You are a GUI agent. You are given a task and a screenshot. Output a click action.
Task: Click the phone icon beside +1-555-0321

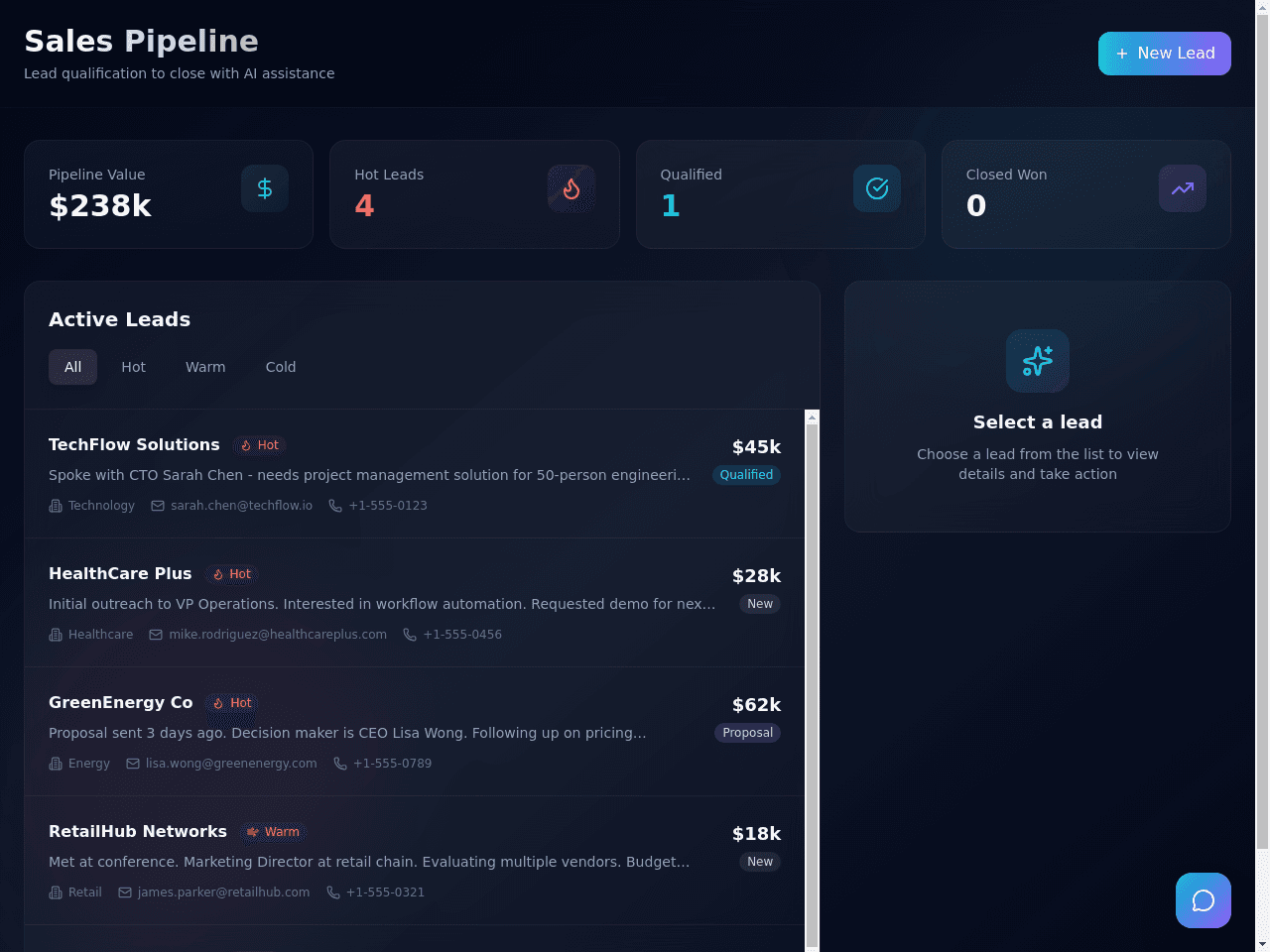(333, 892)
